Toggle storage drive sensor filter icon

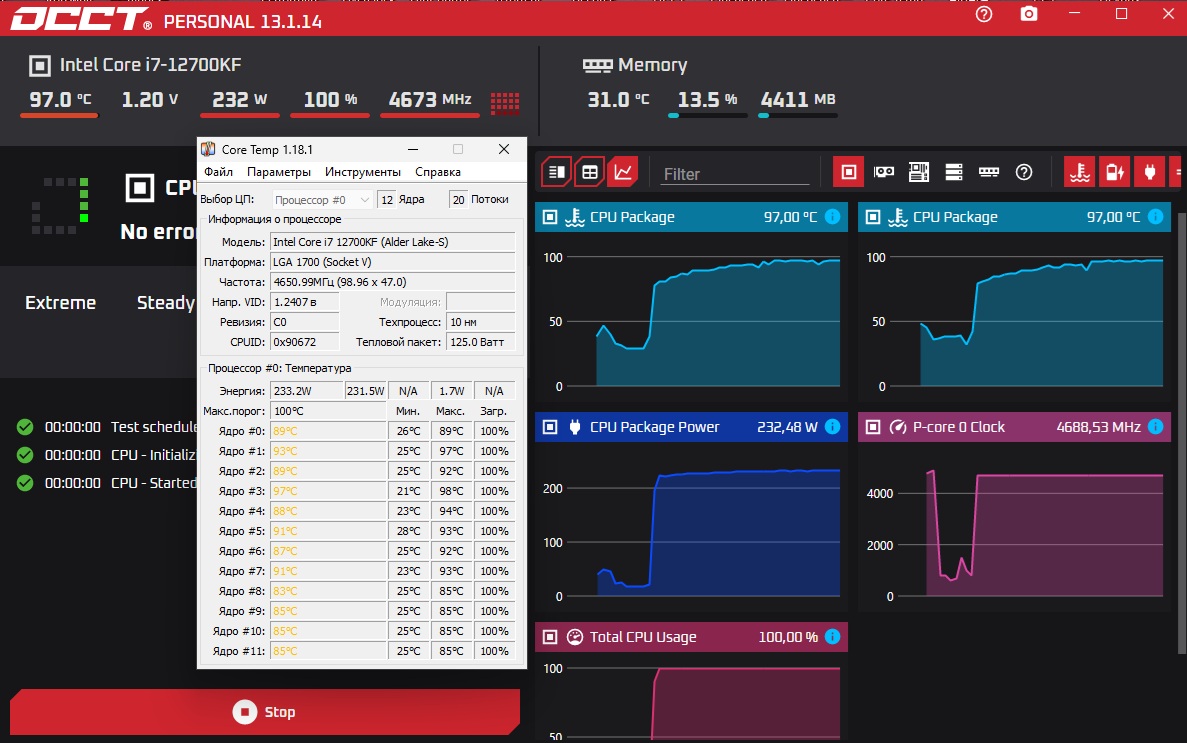tap(954, 173)
